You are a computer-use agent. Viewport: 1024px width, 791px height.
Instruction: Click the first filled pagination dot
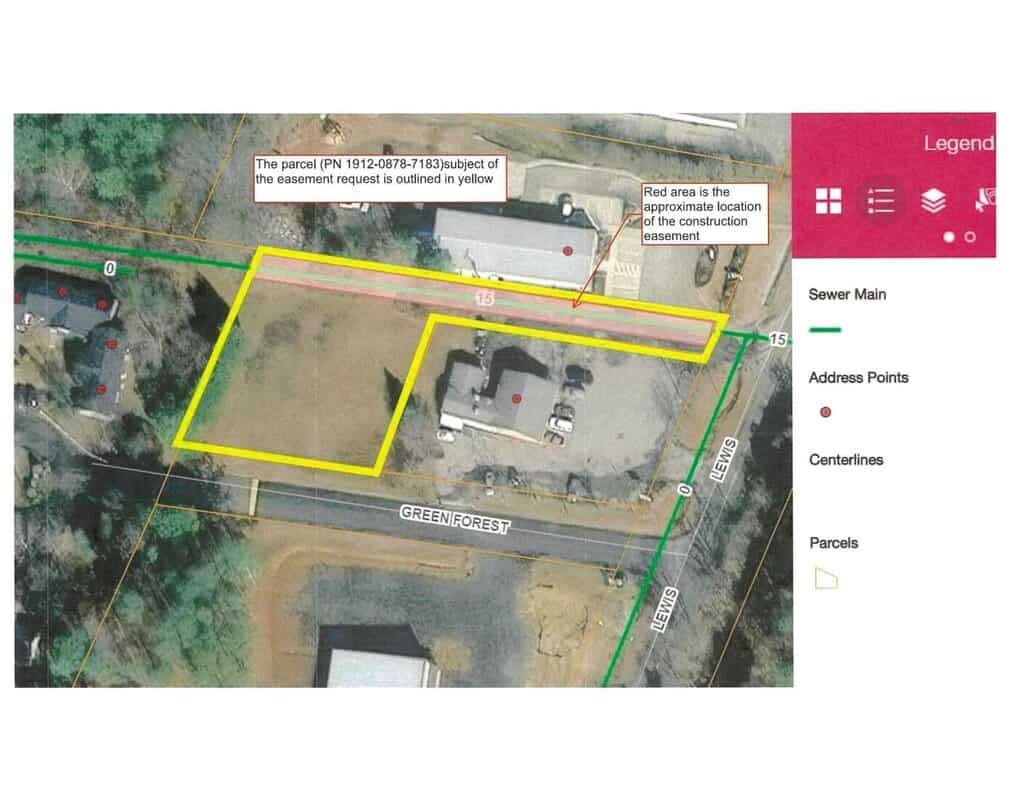949,237
